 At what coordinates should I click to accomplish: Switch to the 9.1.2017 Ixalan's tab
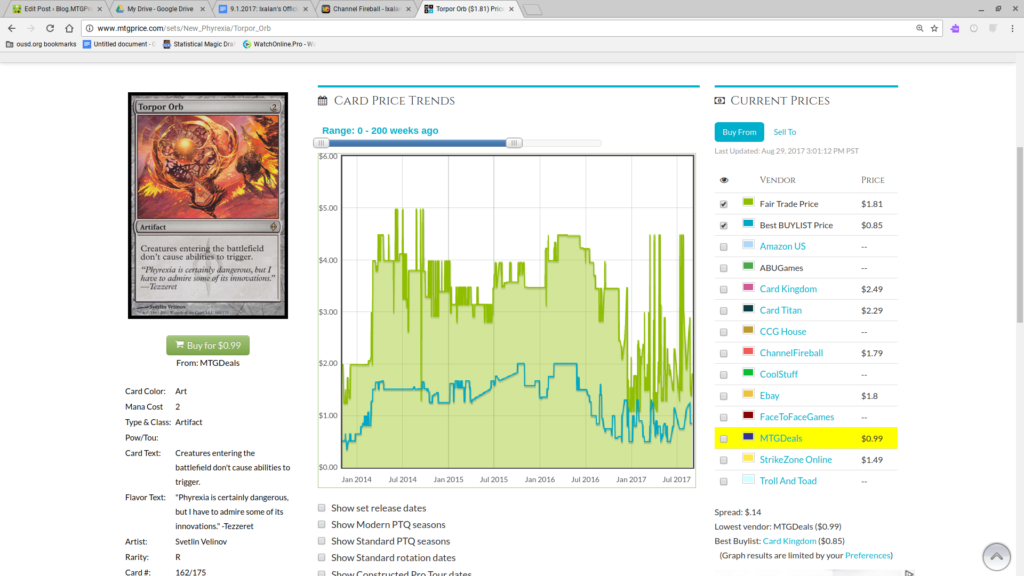(x=263, y=9)
